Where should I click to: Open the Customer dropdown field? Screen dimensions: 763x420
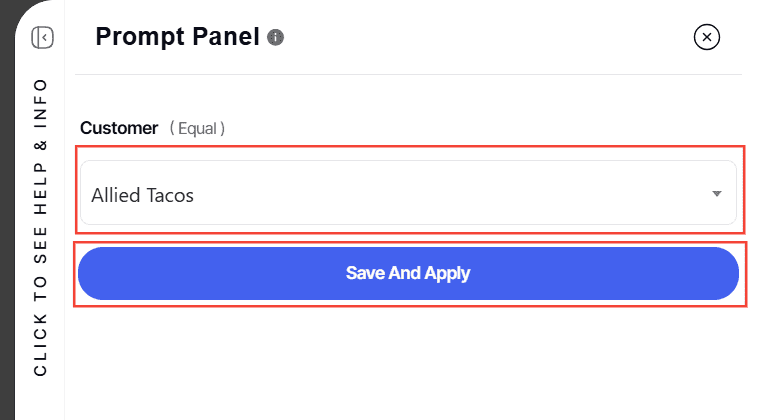408,193
